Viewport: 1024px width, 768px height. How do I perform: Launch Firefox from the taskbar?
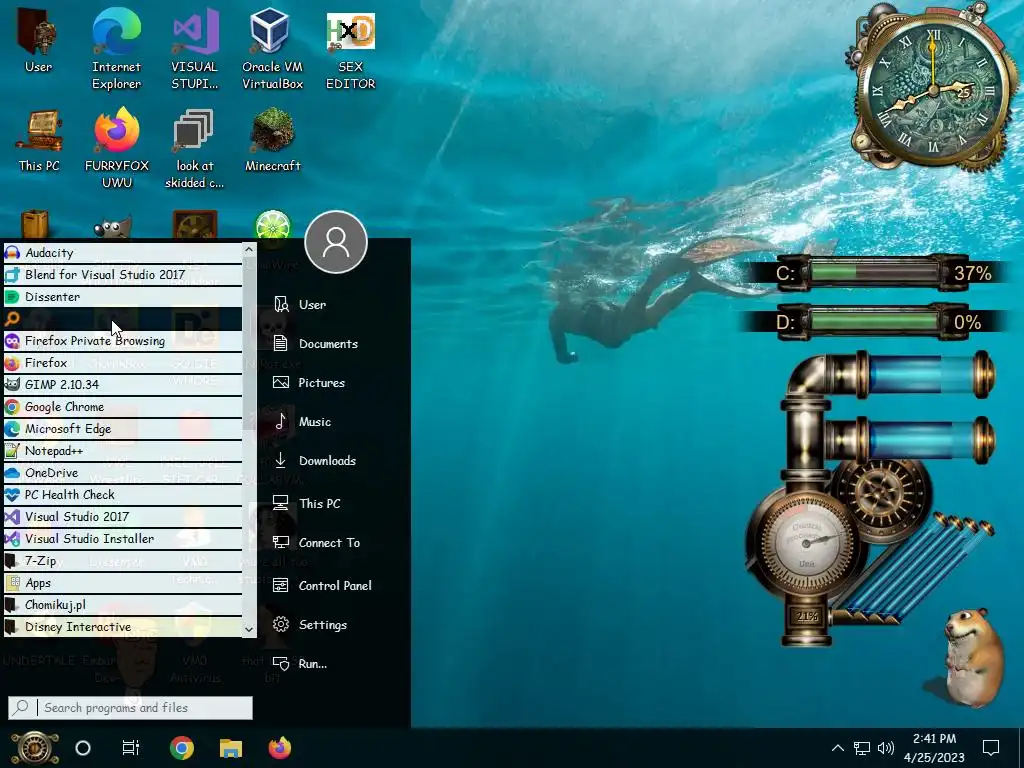point(280,748)
